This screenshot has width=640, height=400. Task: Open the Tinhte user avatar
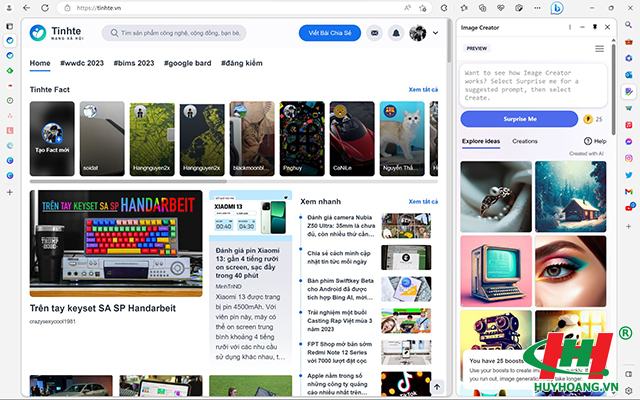coord(418,33)
